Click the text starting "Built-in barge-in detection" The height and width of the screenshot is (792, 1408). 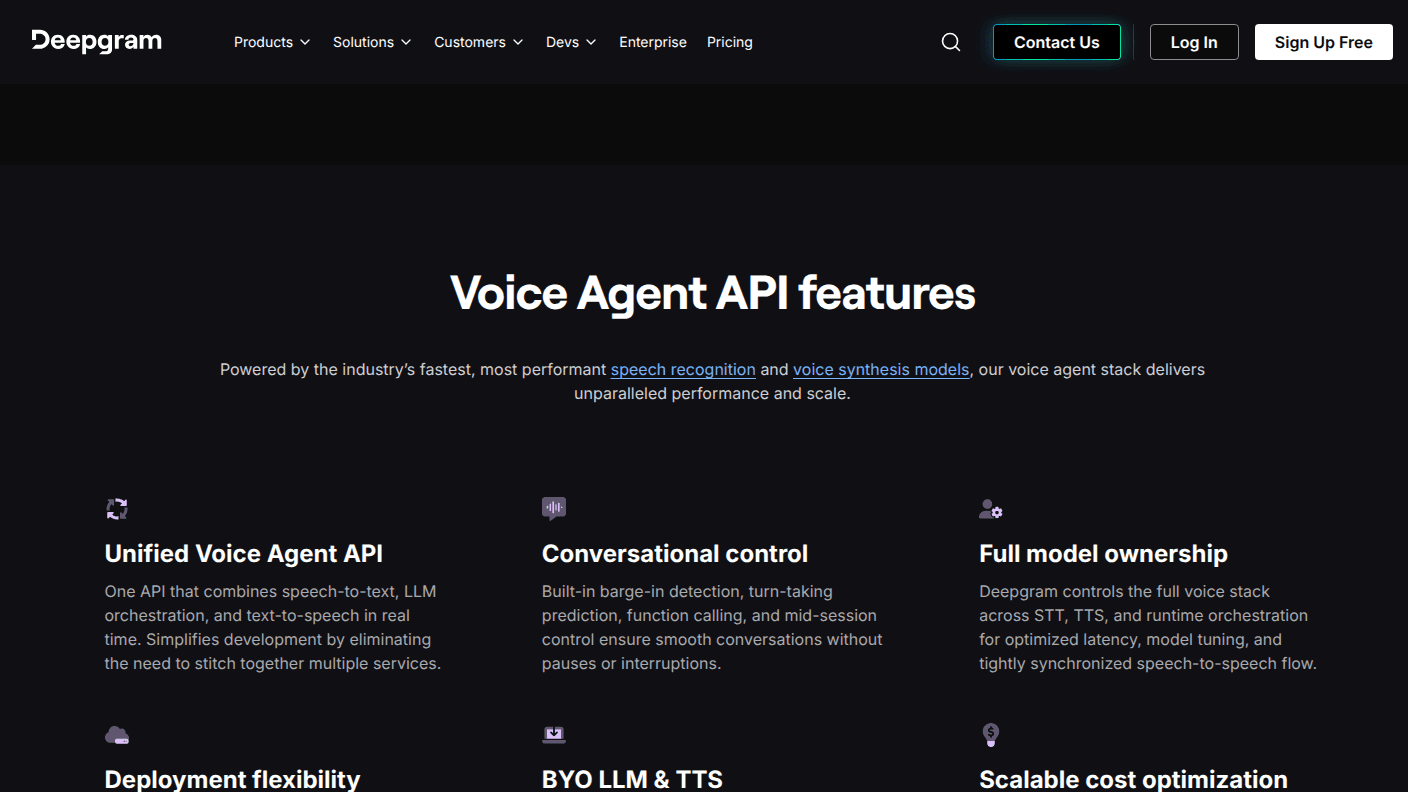[712, 627]
